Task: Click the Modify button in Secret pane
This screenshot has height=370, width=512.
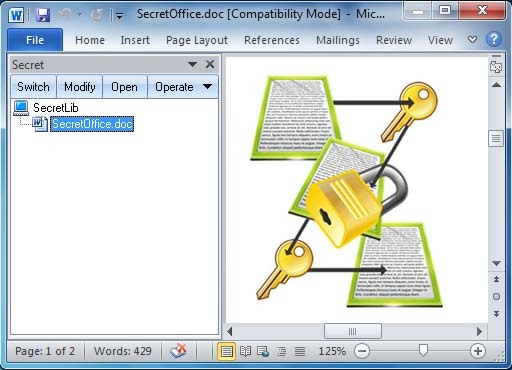Action: pos(80,87)
